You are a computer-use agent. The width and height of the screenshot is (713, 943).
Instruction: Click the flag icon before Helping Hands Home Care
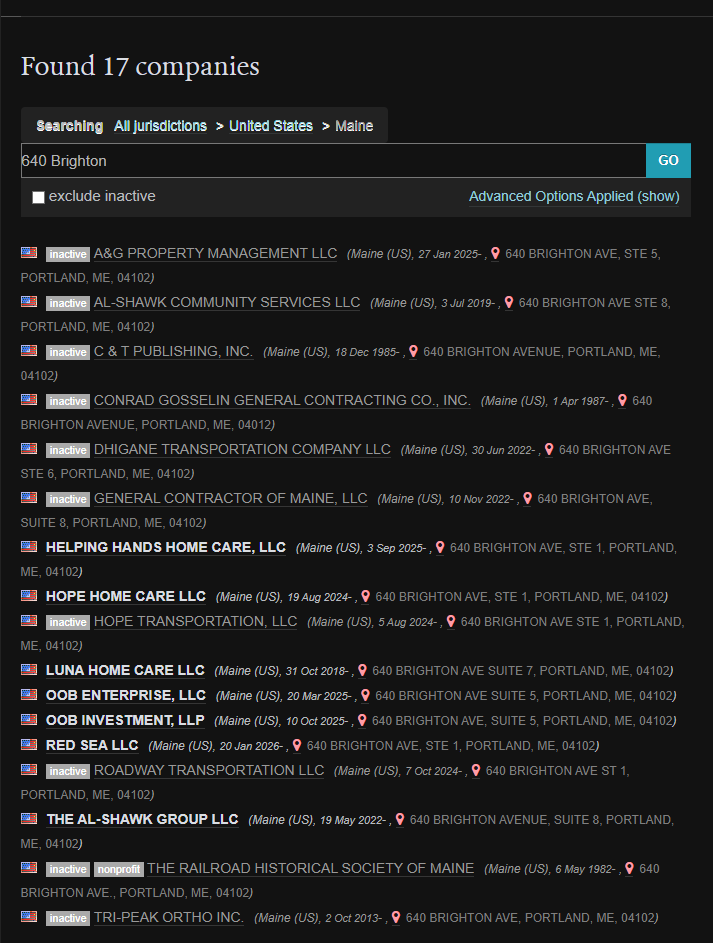(x=29, y=547)
